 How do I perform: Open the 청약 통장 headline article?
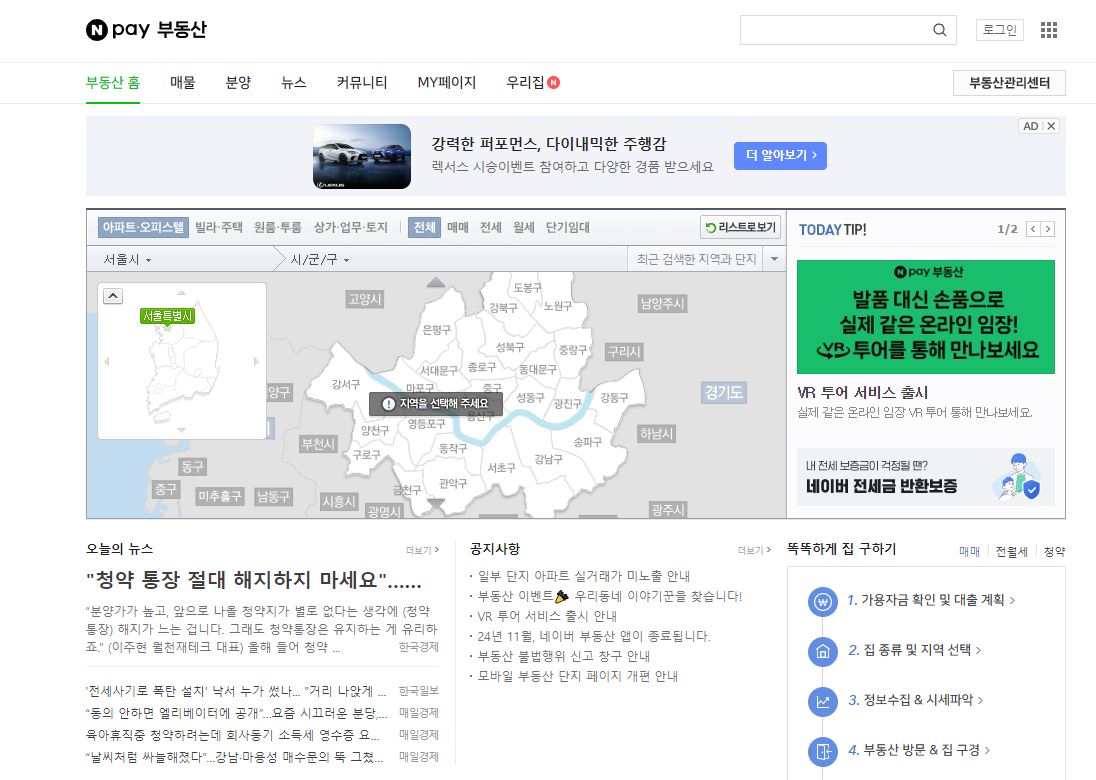click(x=253, y=580)
